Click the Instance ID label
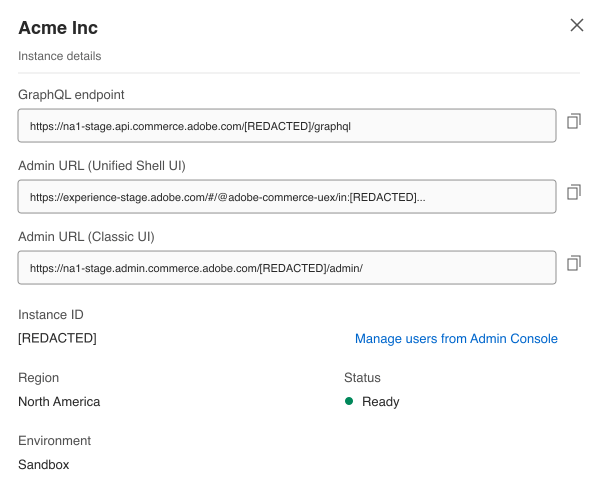This screenshot has height=490, width=604. point(51,315)
